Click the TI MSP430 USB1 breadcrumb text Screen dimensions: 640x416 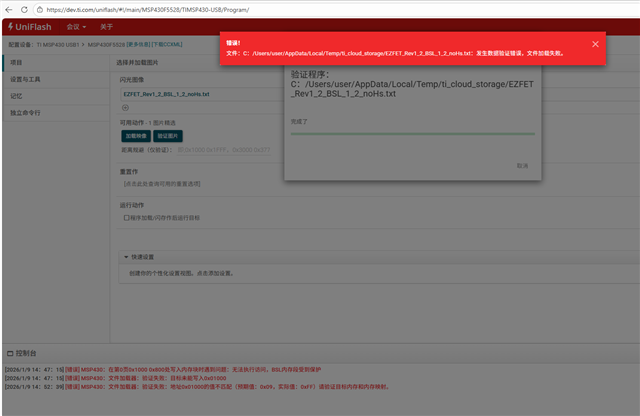point(58,44)
